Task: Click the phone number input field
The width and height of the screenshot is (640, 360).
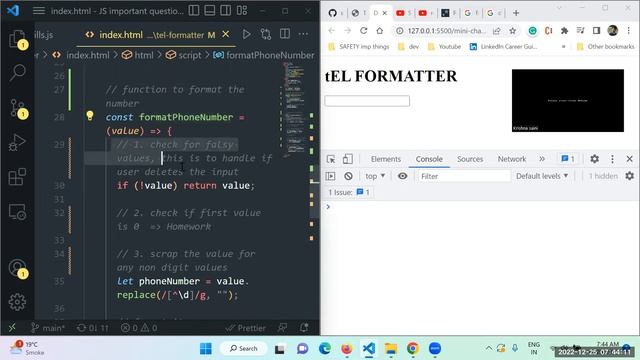Action: pyautogui.click(x=367, y=101)
